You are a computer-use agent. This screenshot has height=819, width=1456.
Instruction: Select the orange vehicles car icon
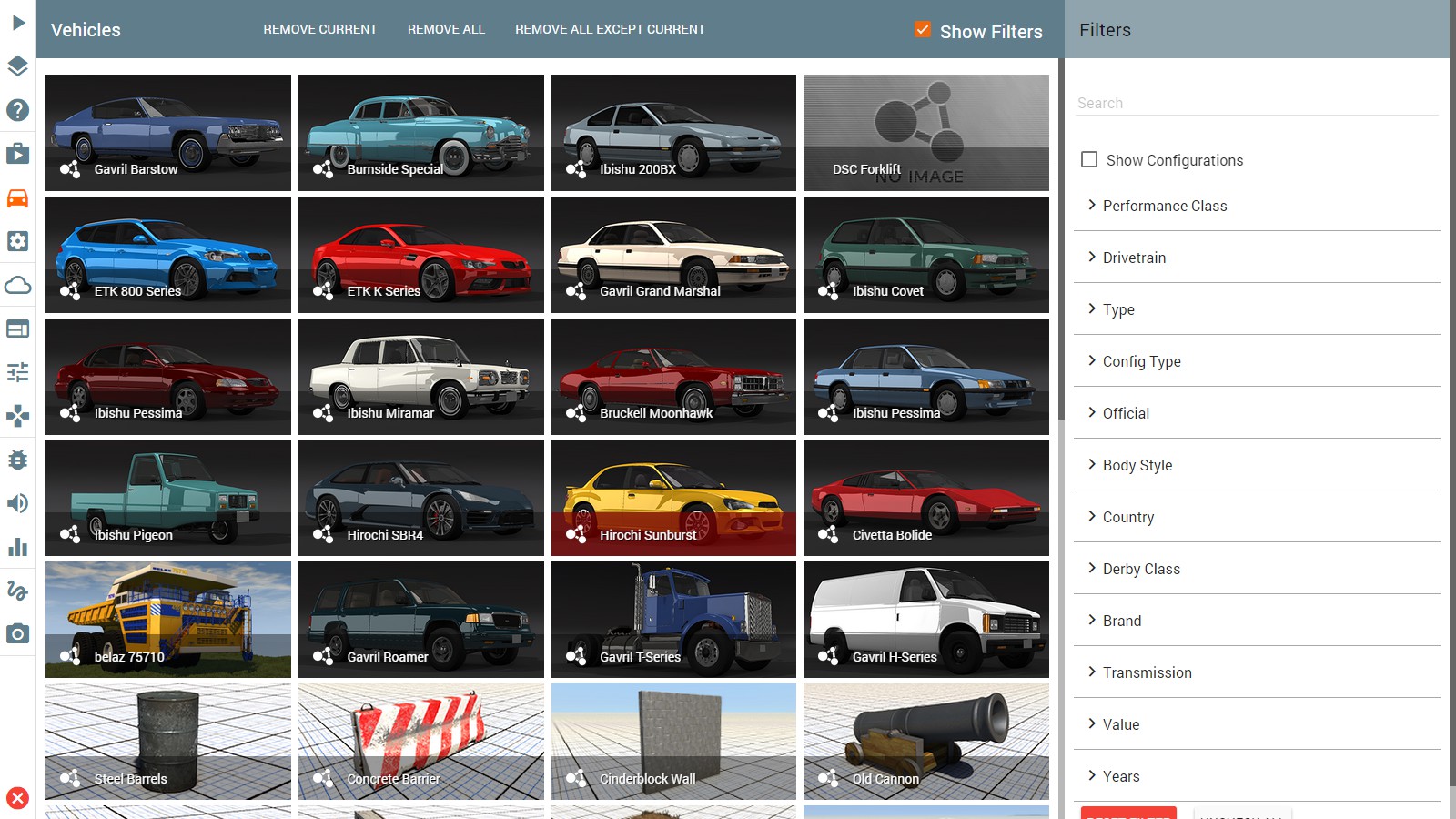pyautogui.click(x=17, y=197)
